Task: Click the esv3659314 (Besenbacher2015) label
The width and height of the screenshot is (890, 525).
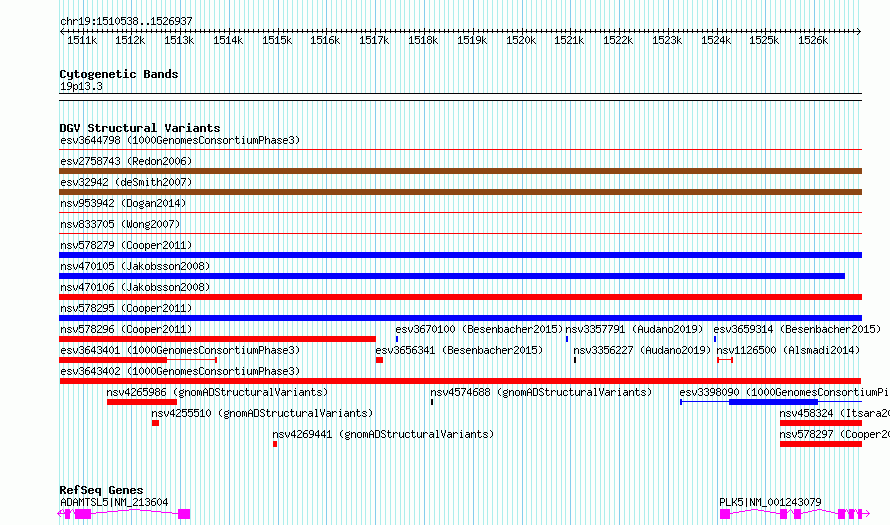Action: pos(797,329)
